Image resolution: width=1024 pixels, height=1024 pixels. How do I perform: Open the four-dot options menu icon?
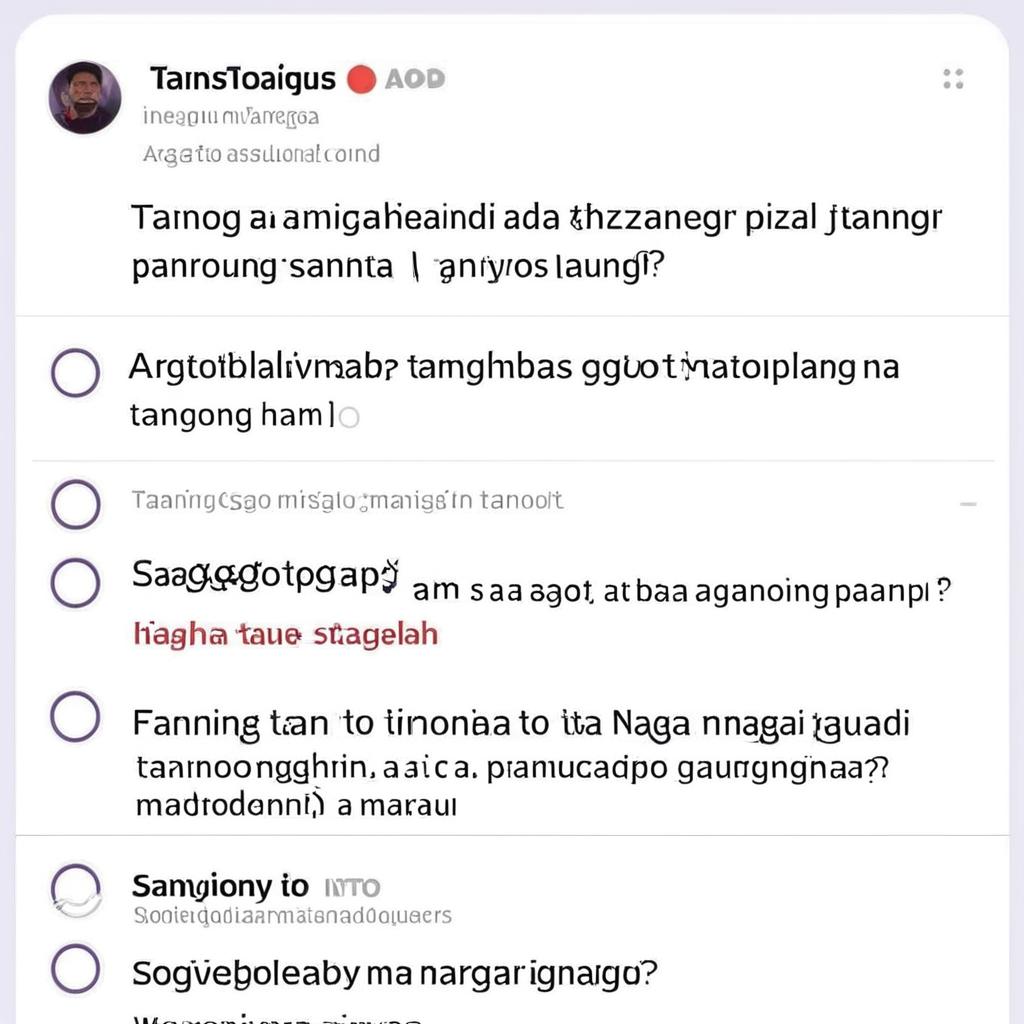tap(953, 79)
